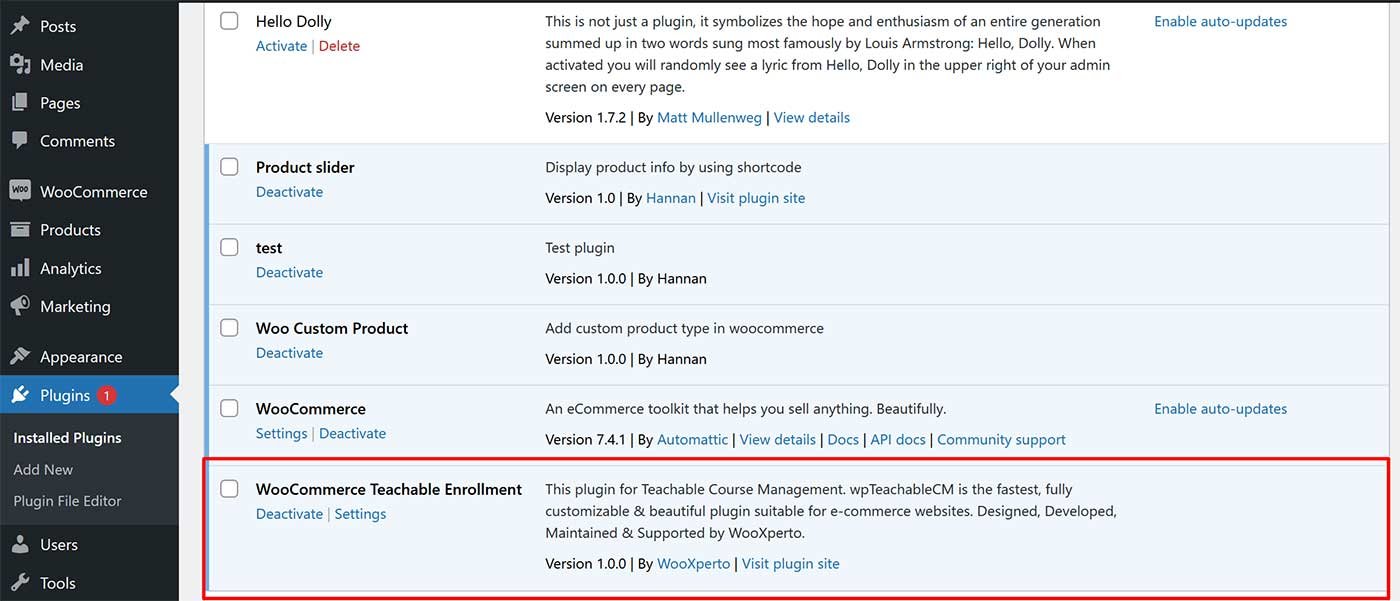
Task: Click the Marketing megaphone icon
Action: tap(20, 306)
